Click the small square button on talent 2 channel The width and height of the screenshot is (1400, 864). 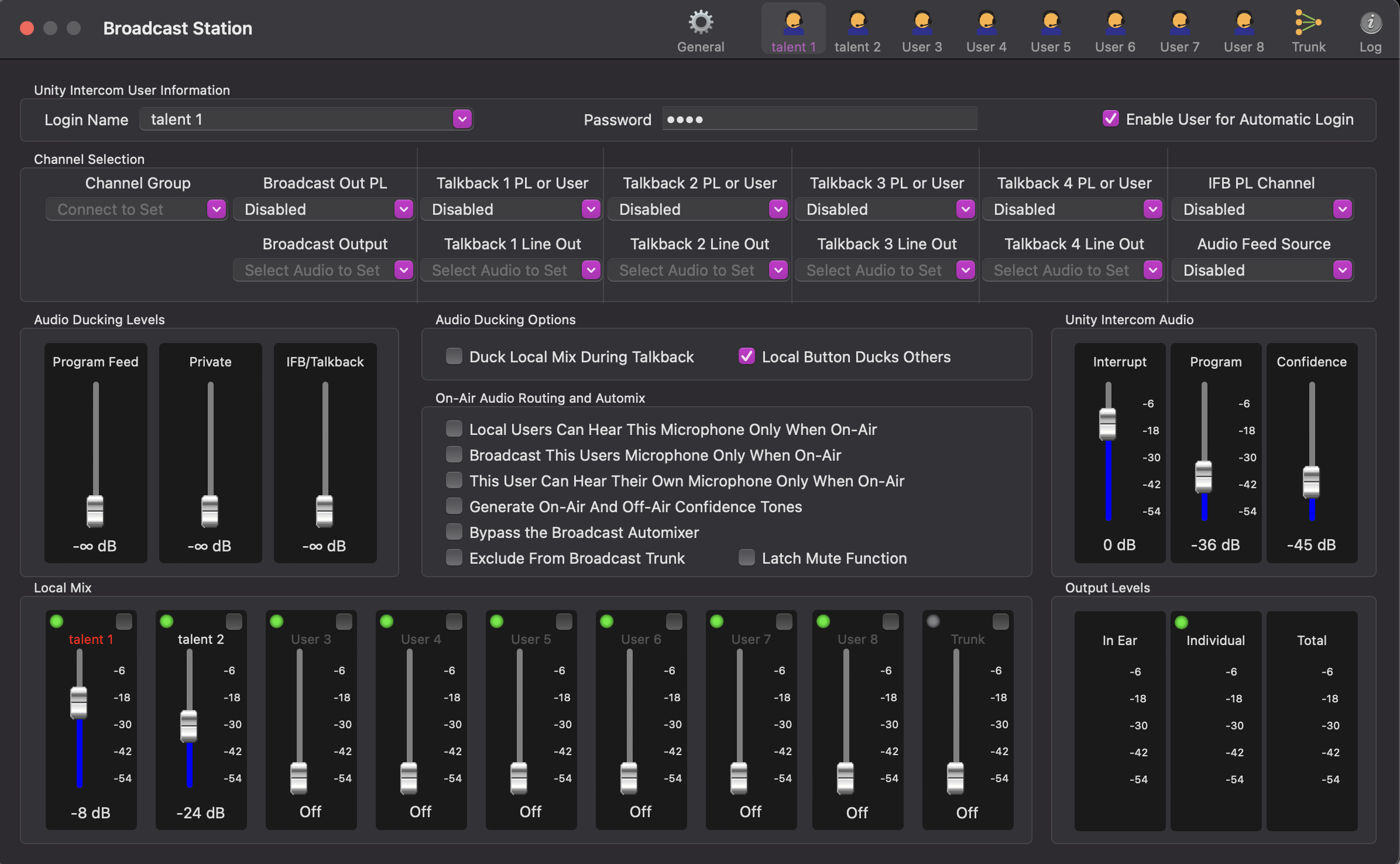coord(234,621)
